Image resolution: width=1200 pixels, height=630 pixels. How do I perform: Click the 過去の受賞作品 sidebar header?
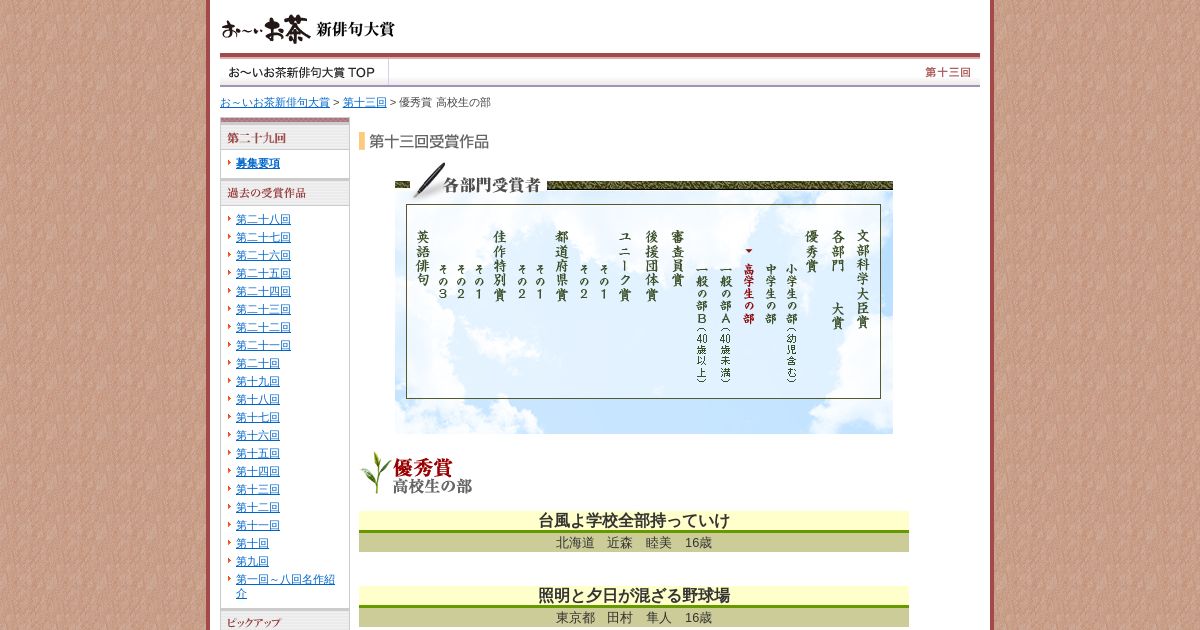285,193
